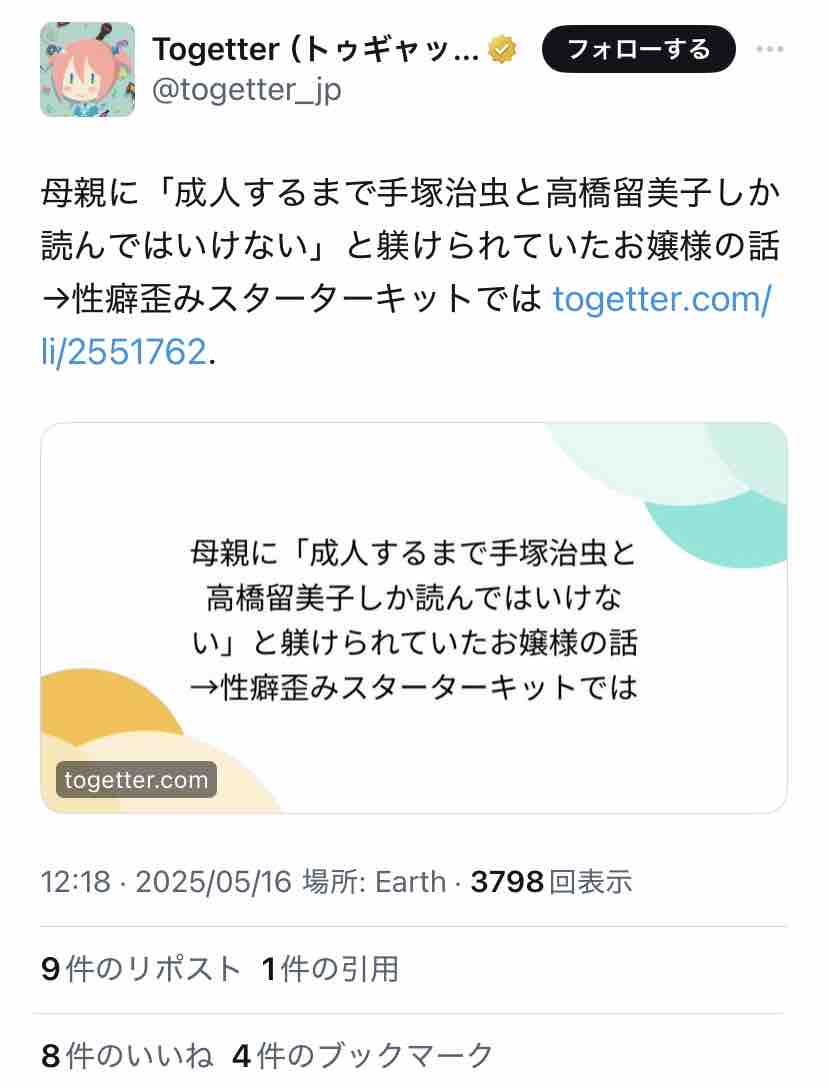Show the 9件のリポスト list
The width and height of the screenshot is (828, 1089).
tap(141, 969)
